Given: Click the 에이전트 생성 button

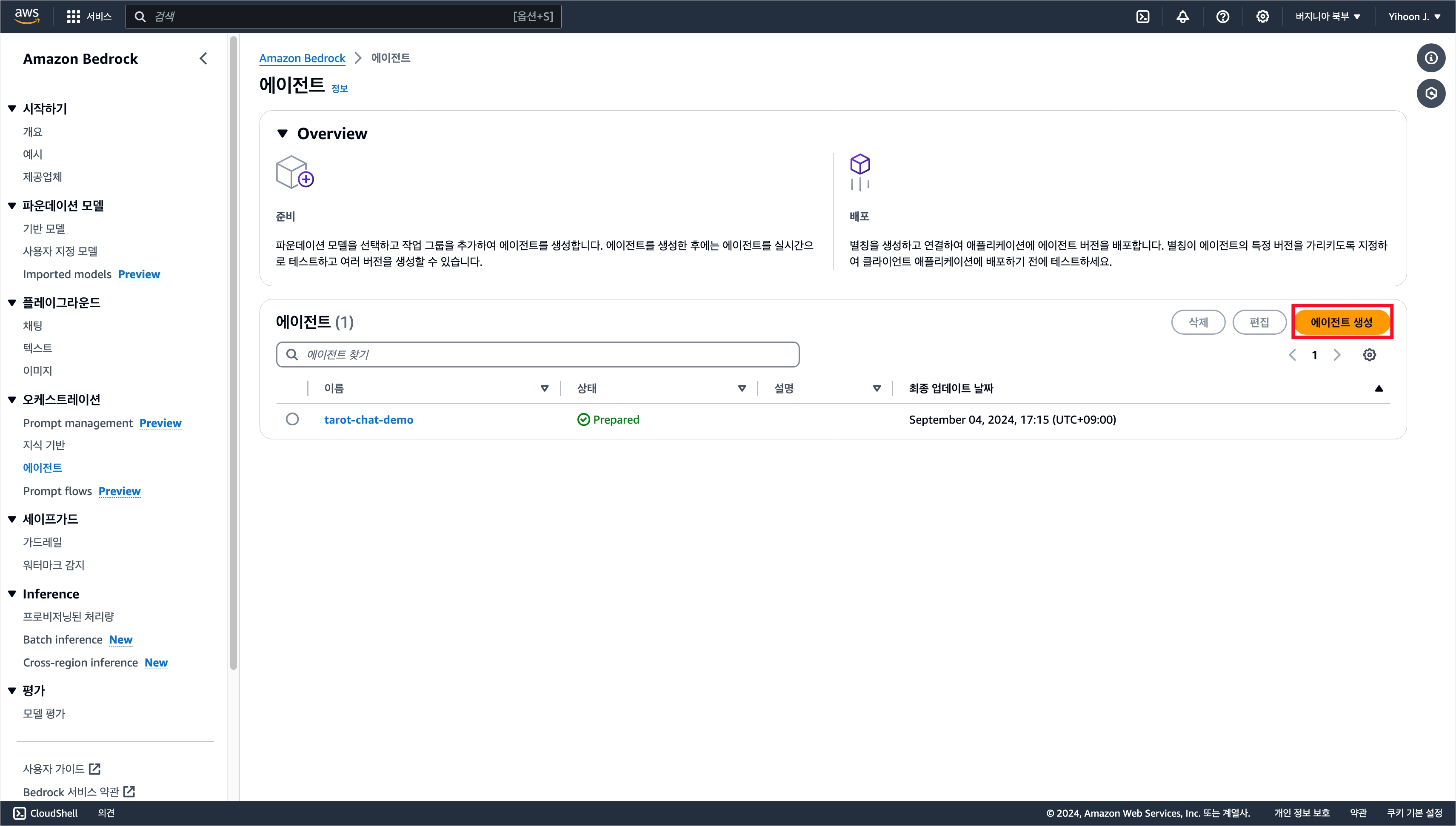Looking at the screenshot, I should pos(1342,322).
